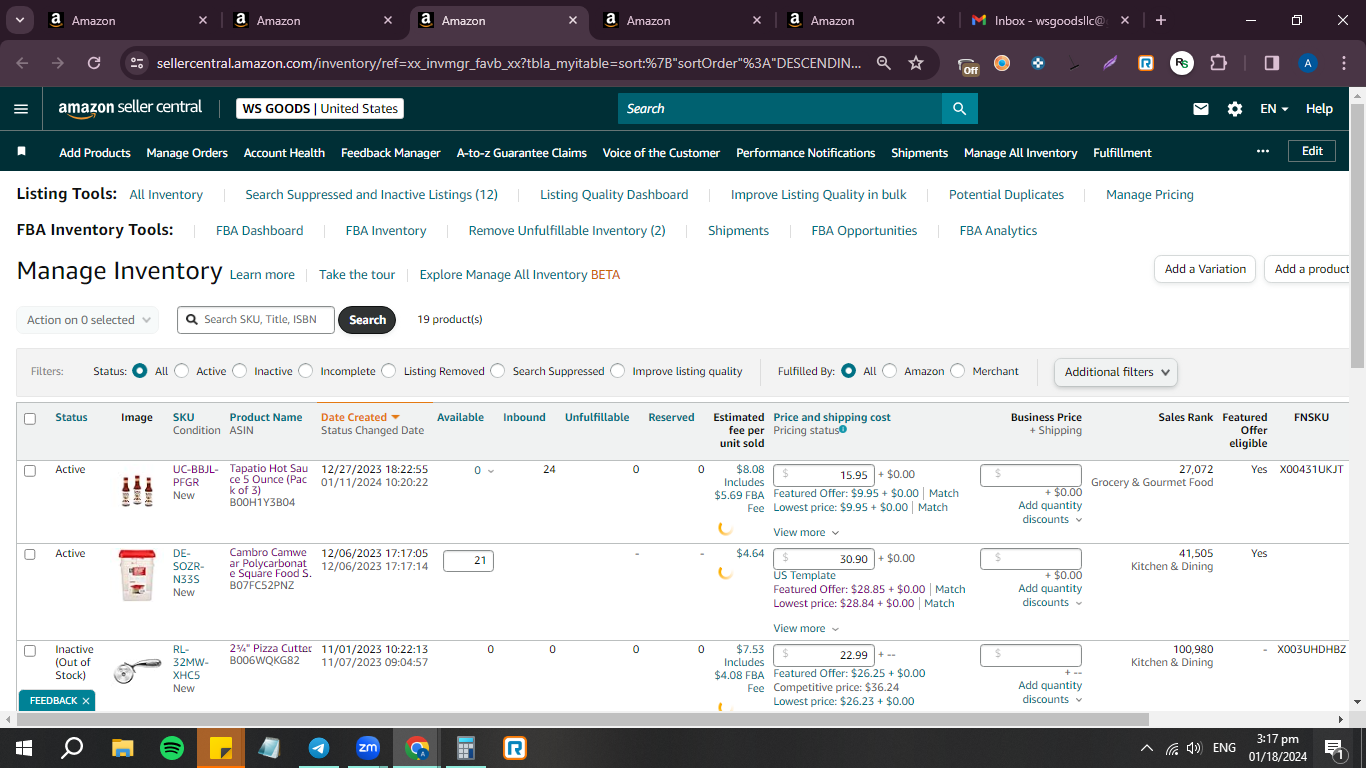Select the Listing Removed filter radio

(389, 371)
